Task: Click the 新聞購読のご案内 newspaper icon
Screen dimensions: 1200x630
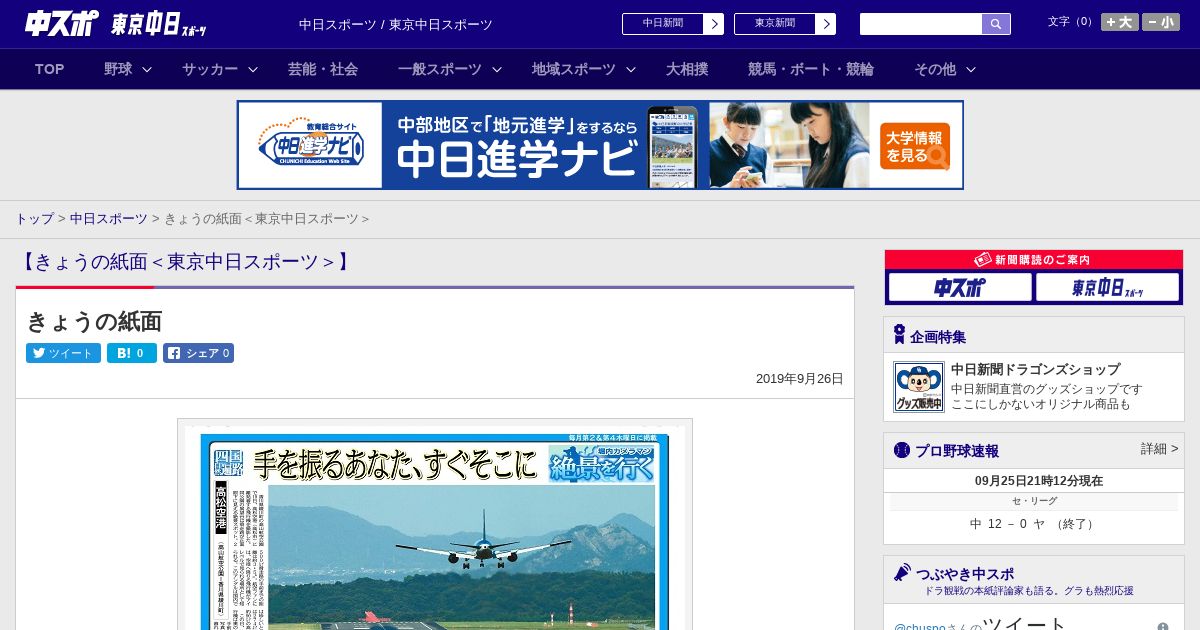Action: (983, 259)
